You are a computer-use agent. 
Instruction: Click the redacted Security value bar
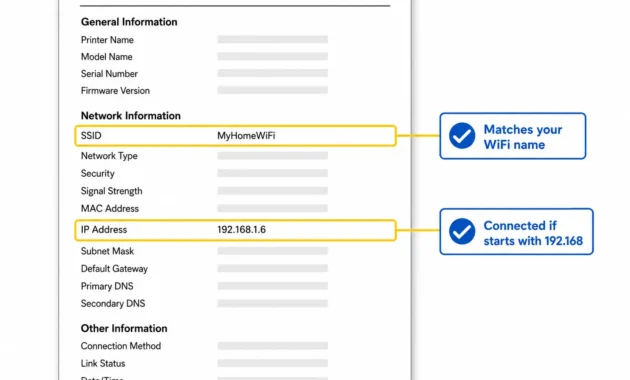(x=272, y=173)
